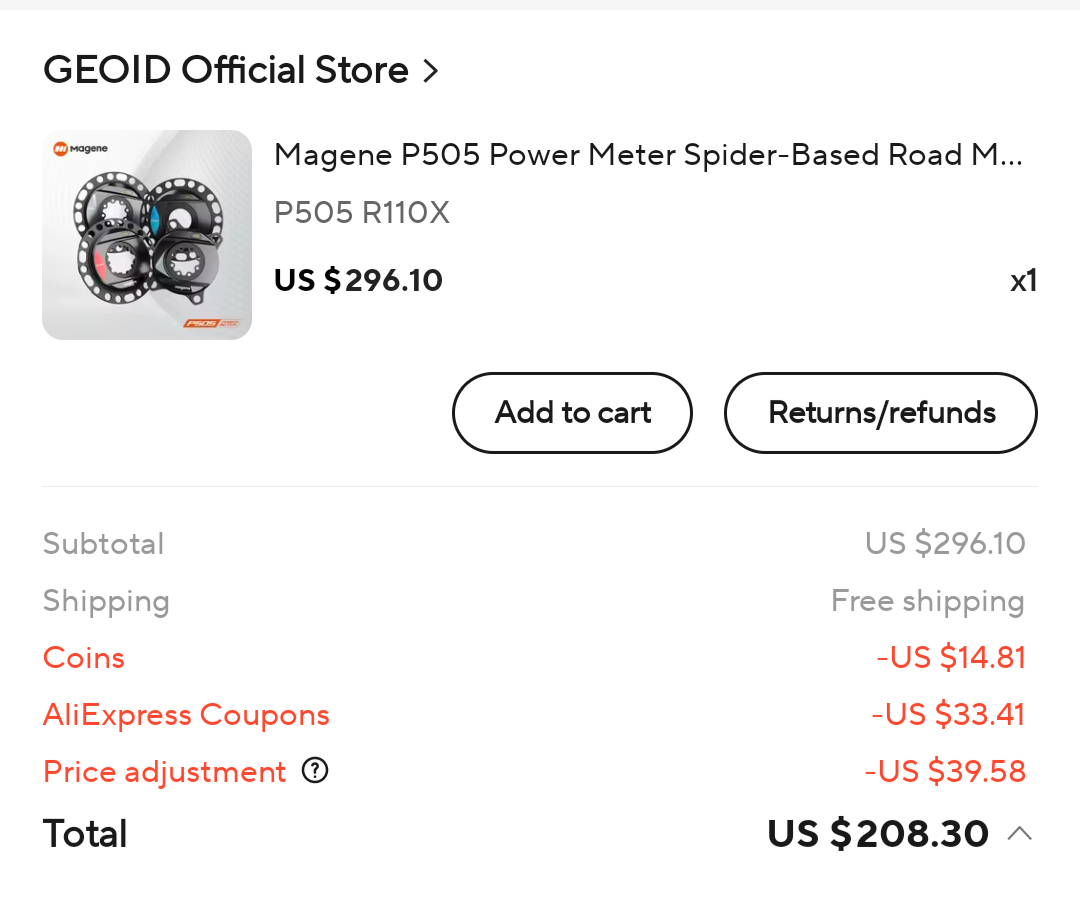Show help for Price adjustment

point(315,771)
